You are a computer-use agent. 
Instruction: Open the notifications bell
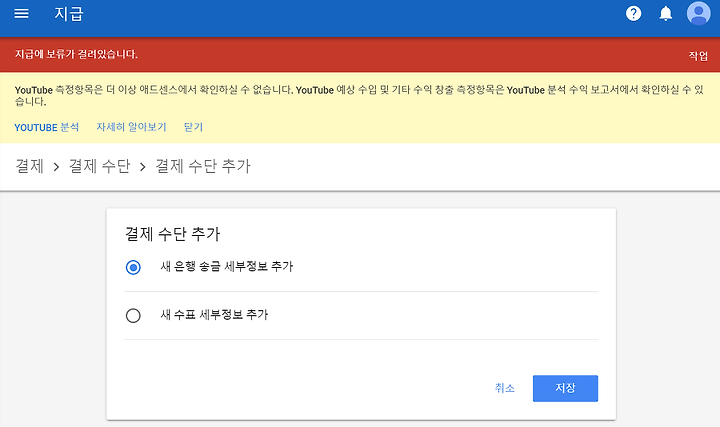[666, 13]
